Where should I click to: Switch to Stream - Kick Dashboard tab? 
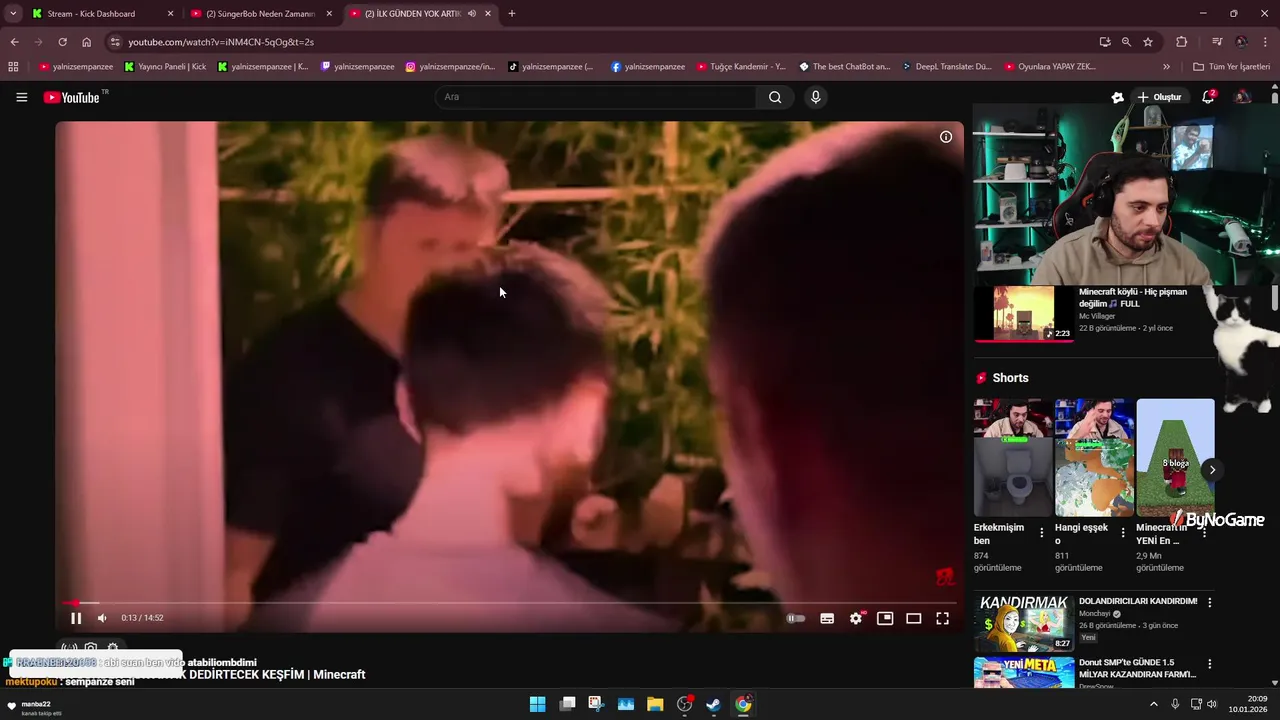pyautogui.click(x=100, y=14)
